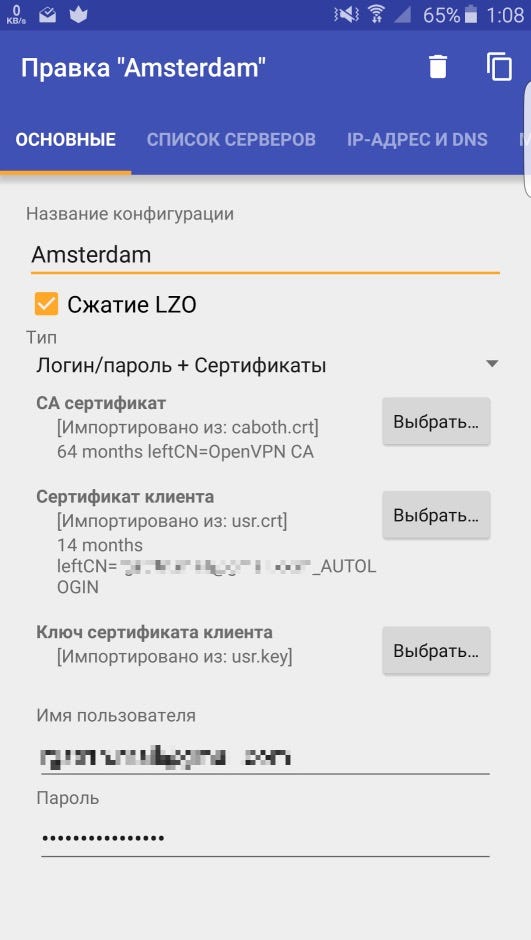The width and height of the screenshot is (531, 940).
Task: Switch to IP-АДРЕС И DNS tab
Action: point(417,140)
